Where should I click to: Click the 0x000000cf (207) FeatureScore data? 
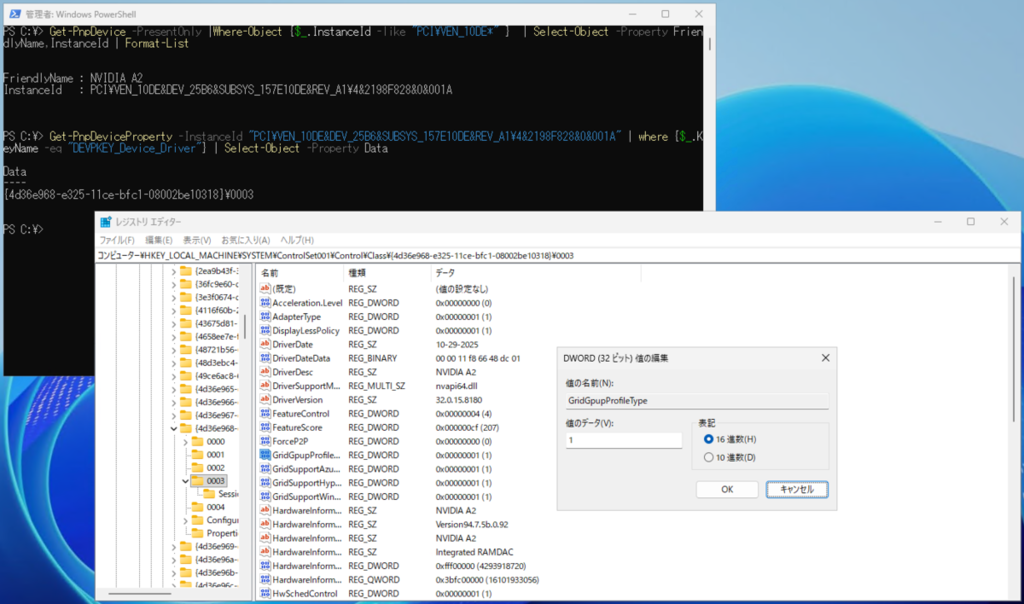click(467, 427)
